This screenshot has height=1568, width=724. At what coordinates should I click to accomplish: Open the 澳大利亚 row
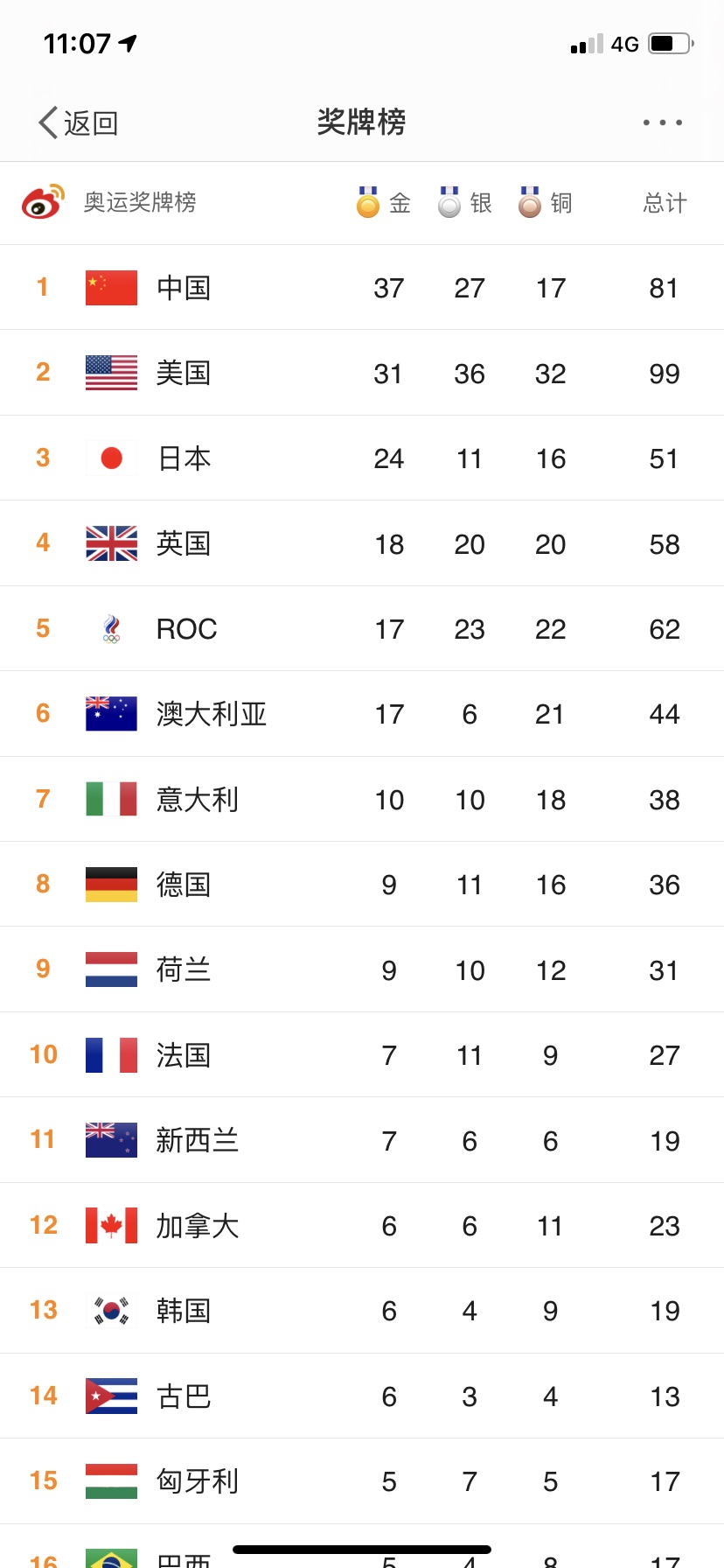[362, 714]
